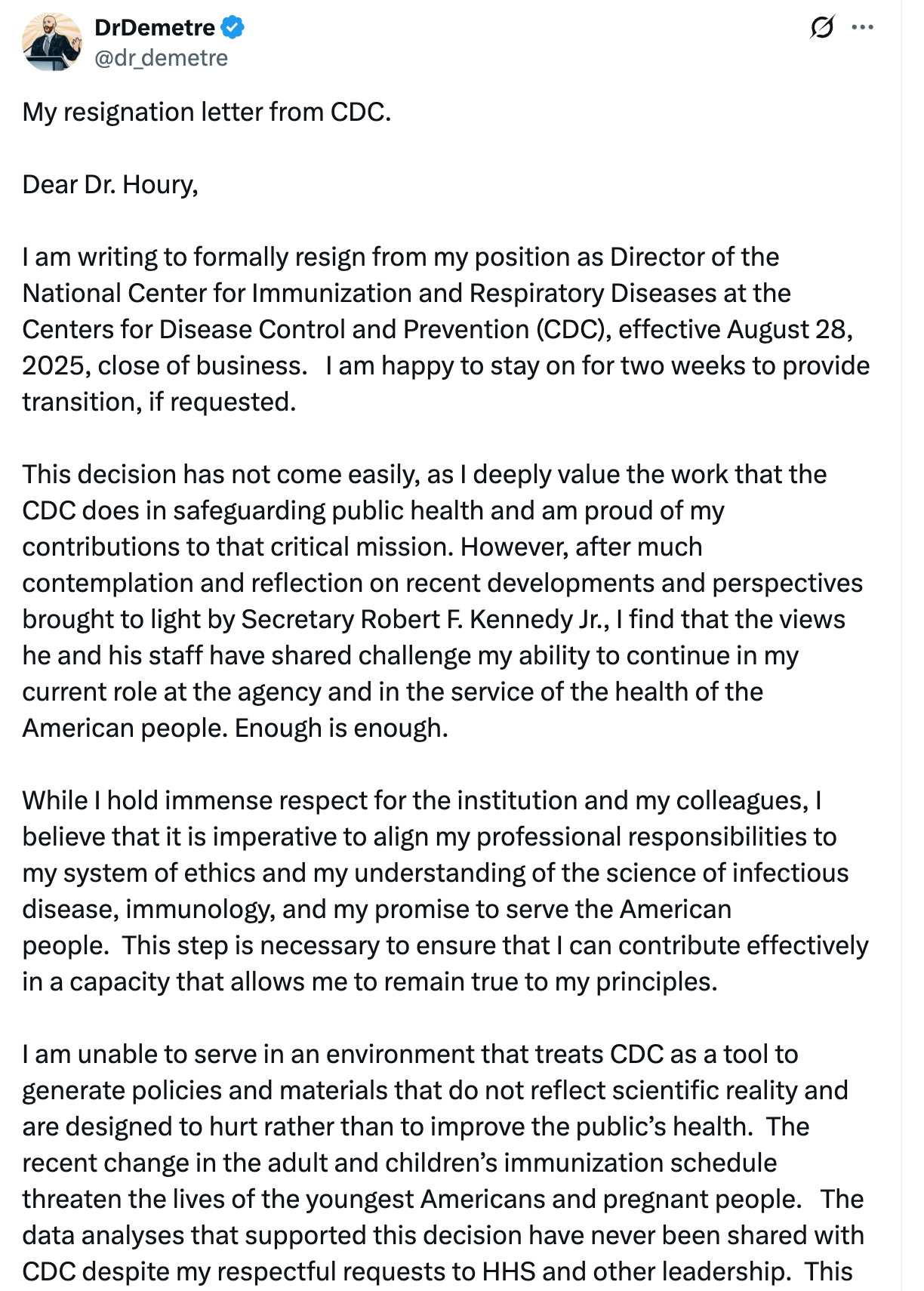This screenshot has width=924, height=1291.
Task: Open the @dr_demetre handle link
Action: coord(160,58)
